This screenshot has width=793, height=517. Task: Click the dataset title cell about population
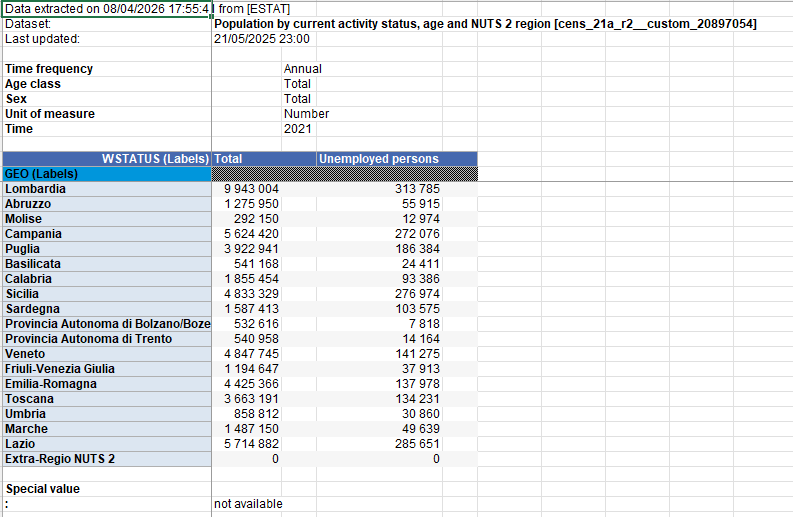(x=485, y=24)
